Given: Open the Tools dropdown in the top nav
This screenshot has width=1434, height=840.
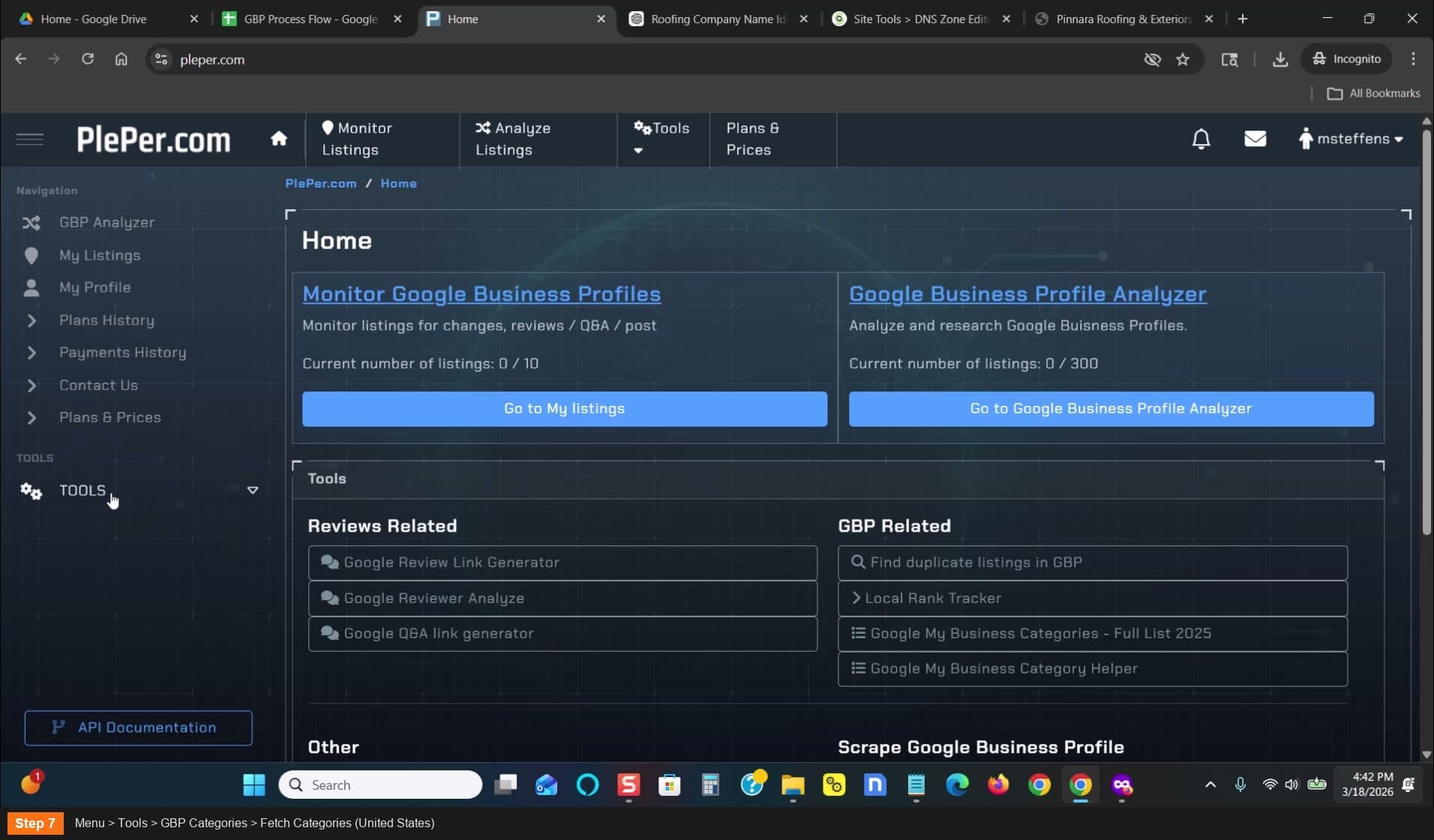Looking at the screenshot, I should (663, 139).
